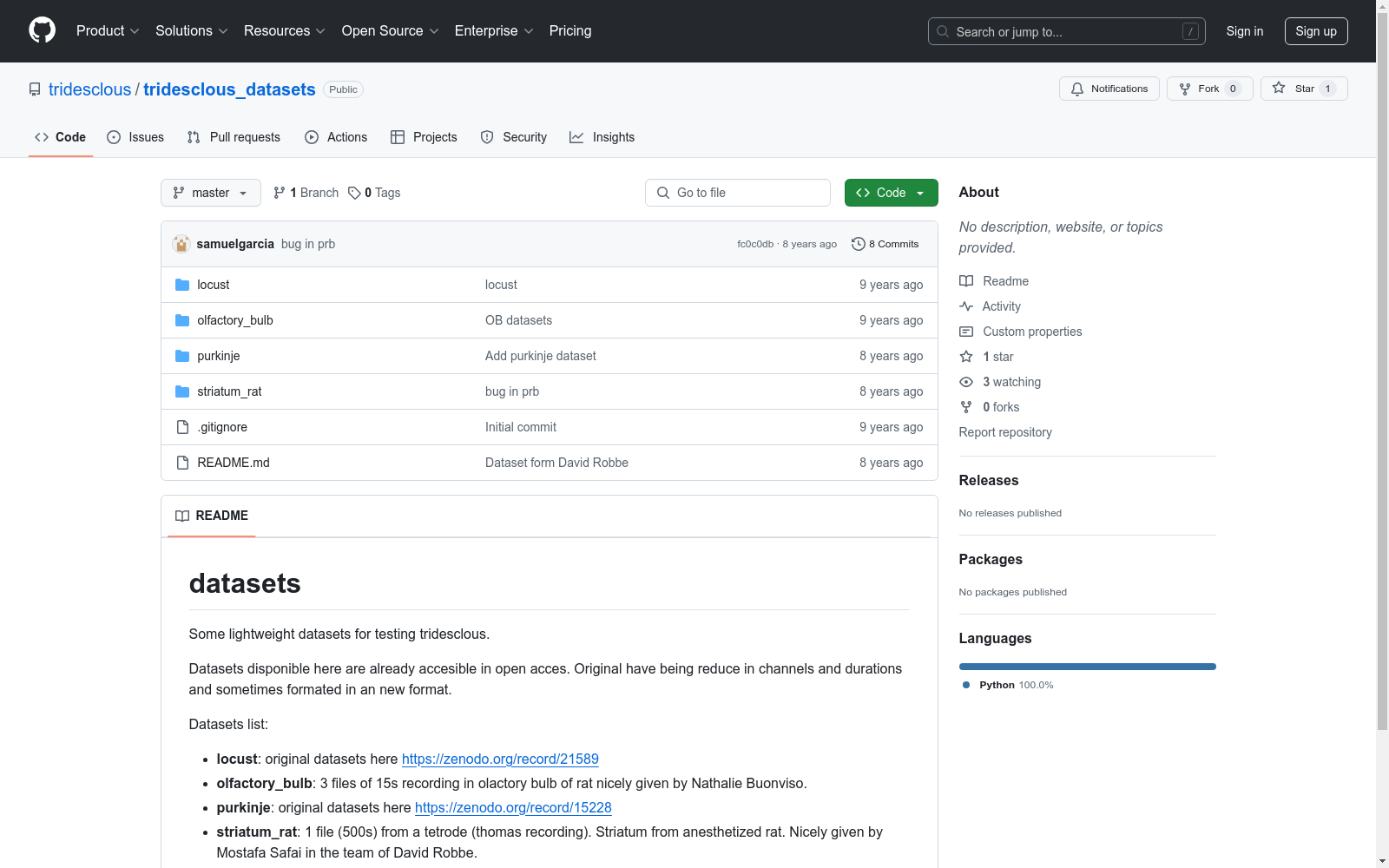Open the zenodo.org/record/21589 link
1389x868 pixels.
[x=500, y=759]
